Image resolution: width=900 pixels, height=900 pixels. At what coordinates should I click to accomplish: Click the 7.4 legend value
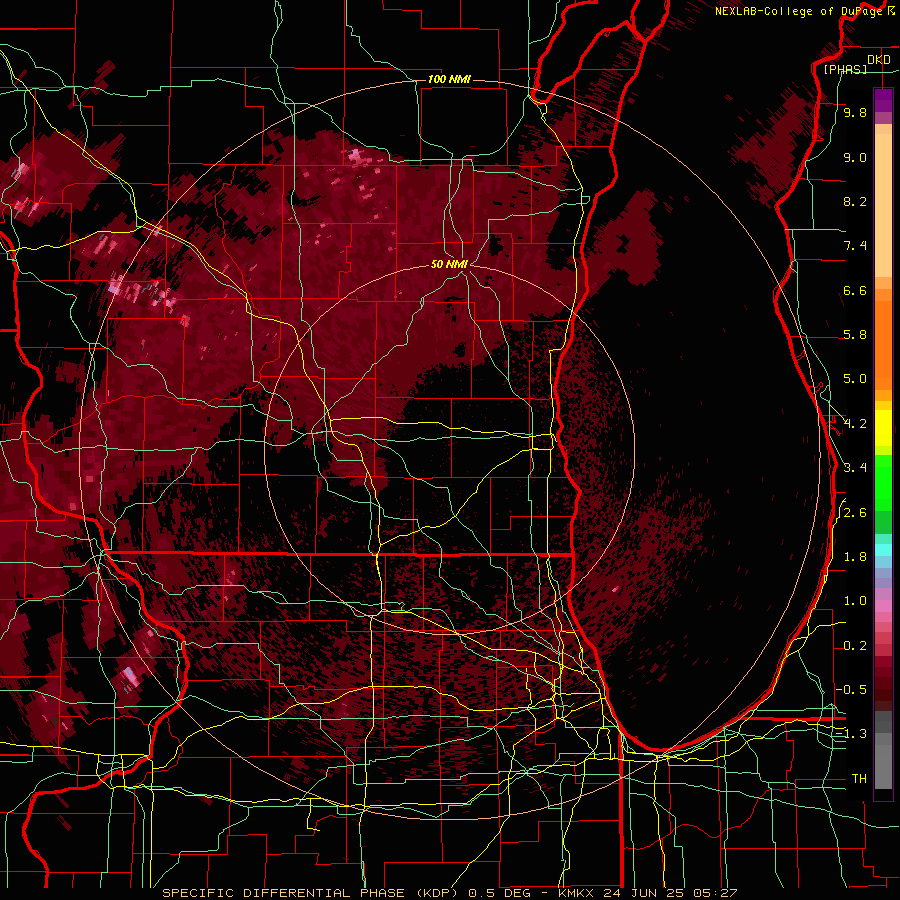pyautogui.click(x=855, y=246)
